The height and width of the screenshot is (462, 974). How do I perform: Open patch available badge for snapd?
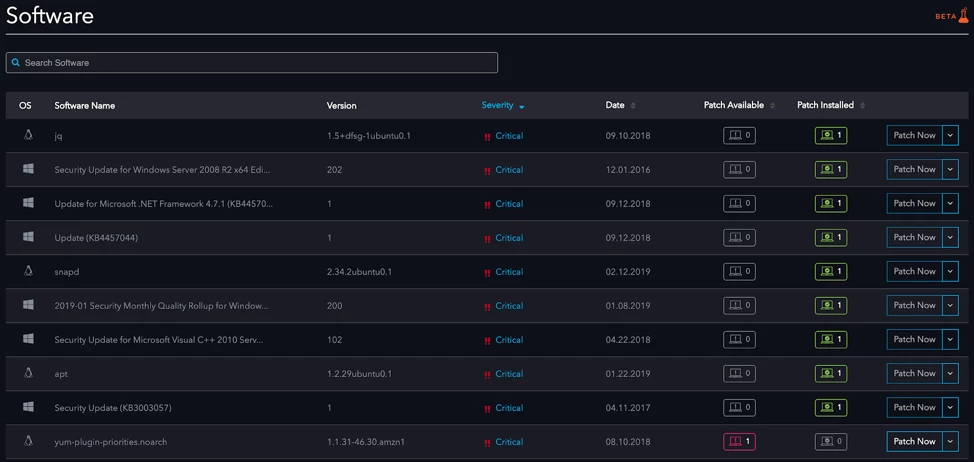(739, 271)
